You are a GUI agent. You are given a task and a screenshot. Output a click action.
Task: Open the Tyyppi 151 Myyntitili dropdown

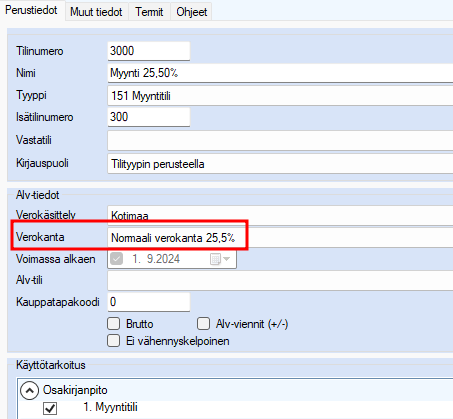tap(280, 96)
